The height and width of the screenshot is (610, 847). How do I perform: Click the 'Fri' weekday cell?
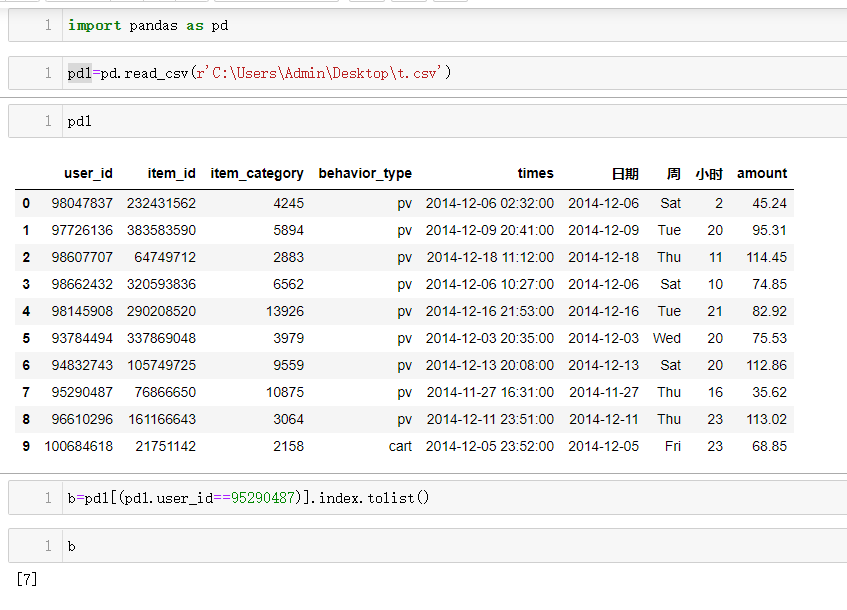point(673,446)
